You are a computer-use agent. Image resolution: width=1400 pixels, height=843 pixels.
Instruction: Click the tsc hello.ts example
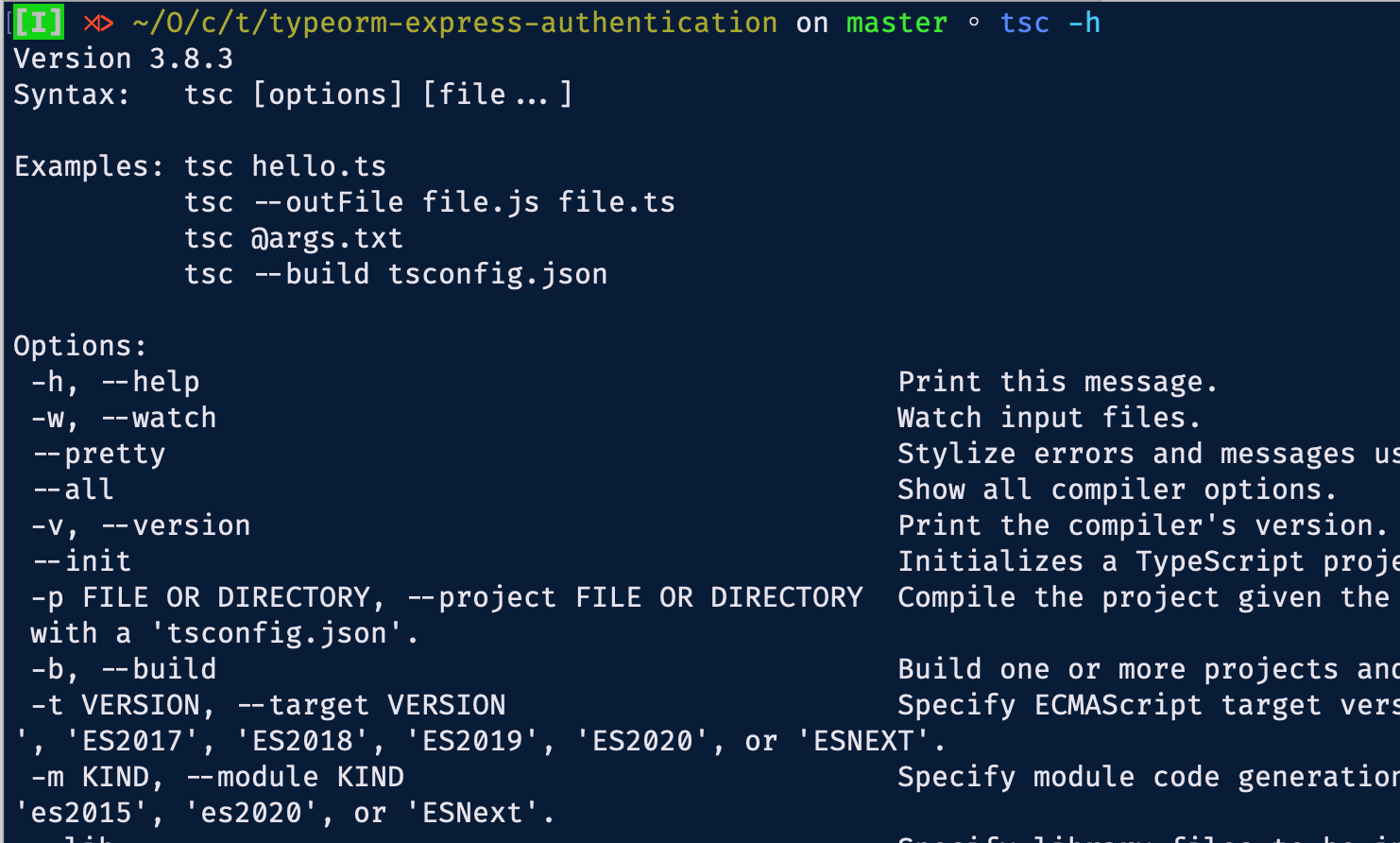[285, 166]
